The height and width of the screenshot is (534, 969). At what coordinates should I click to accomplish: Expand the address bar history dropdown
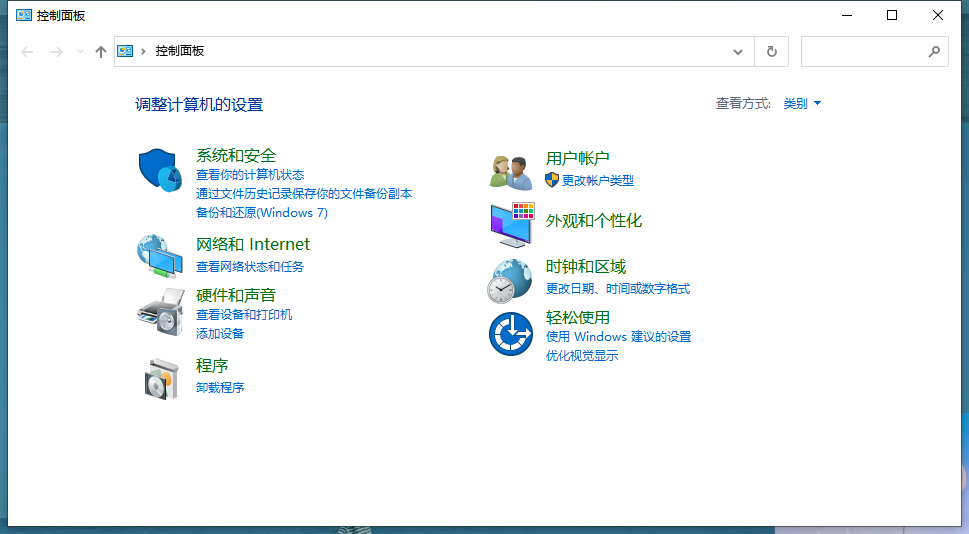point(738,52)
